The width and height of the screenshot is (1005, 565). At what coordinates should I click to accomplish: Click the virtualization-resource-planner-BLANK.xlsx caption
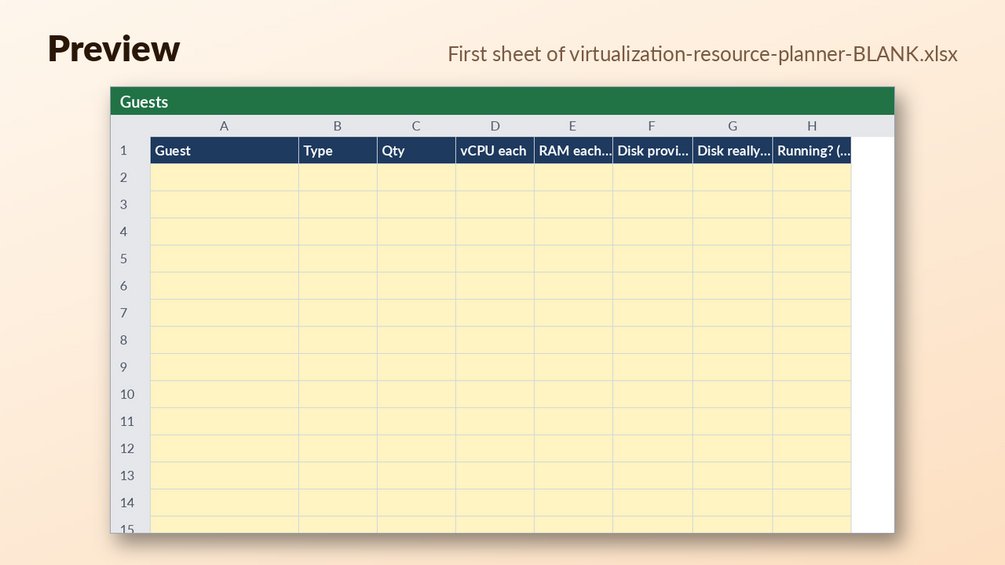(x=702, y=54)
